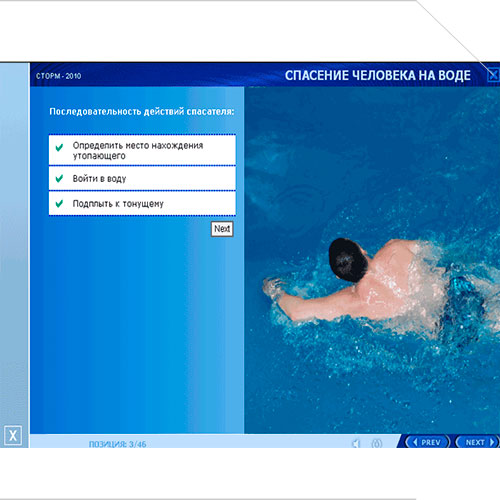Close the lesson using top-right X icon
The width and height of the screenshot is (500, 500).
coord(494,75)
